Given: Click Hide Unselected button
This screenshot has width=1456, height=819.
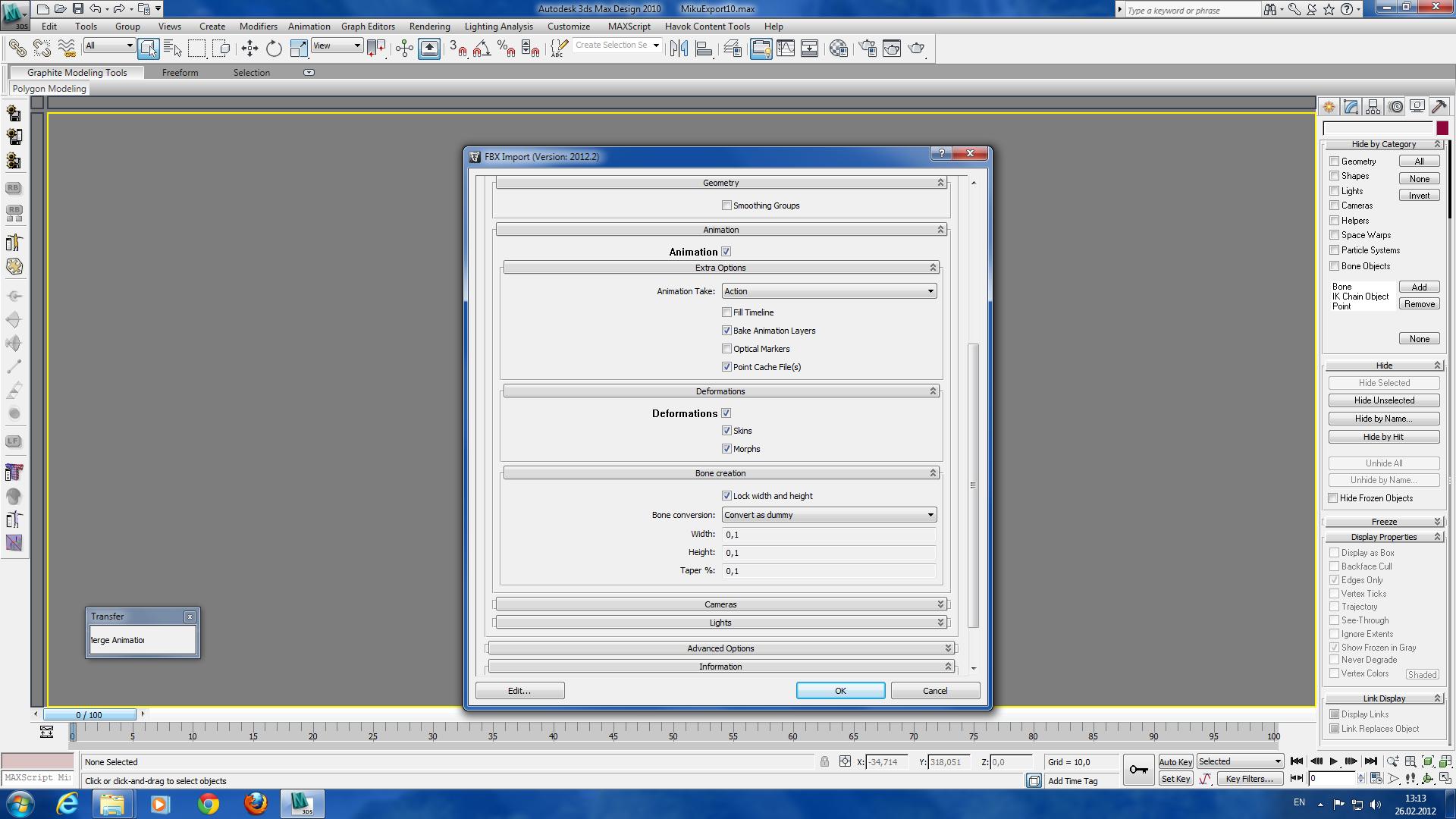Looking at the screenshot, I should tap(1384, 400).
